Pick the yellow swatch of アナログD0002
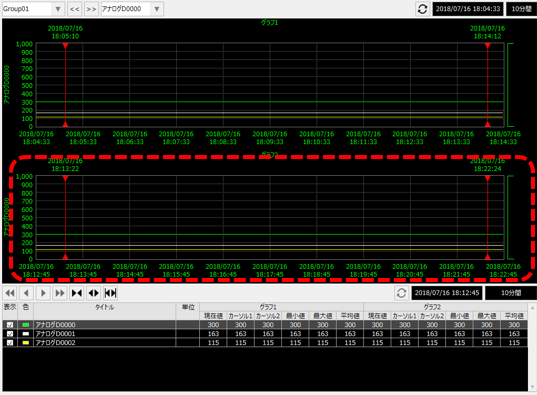 26,343
